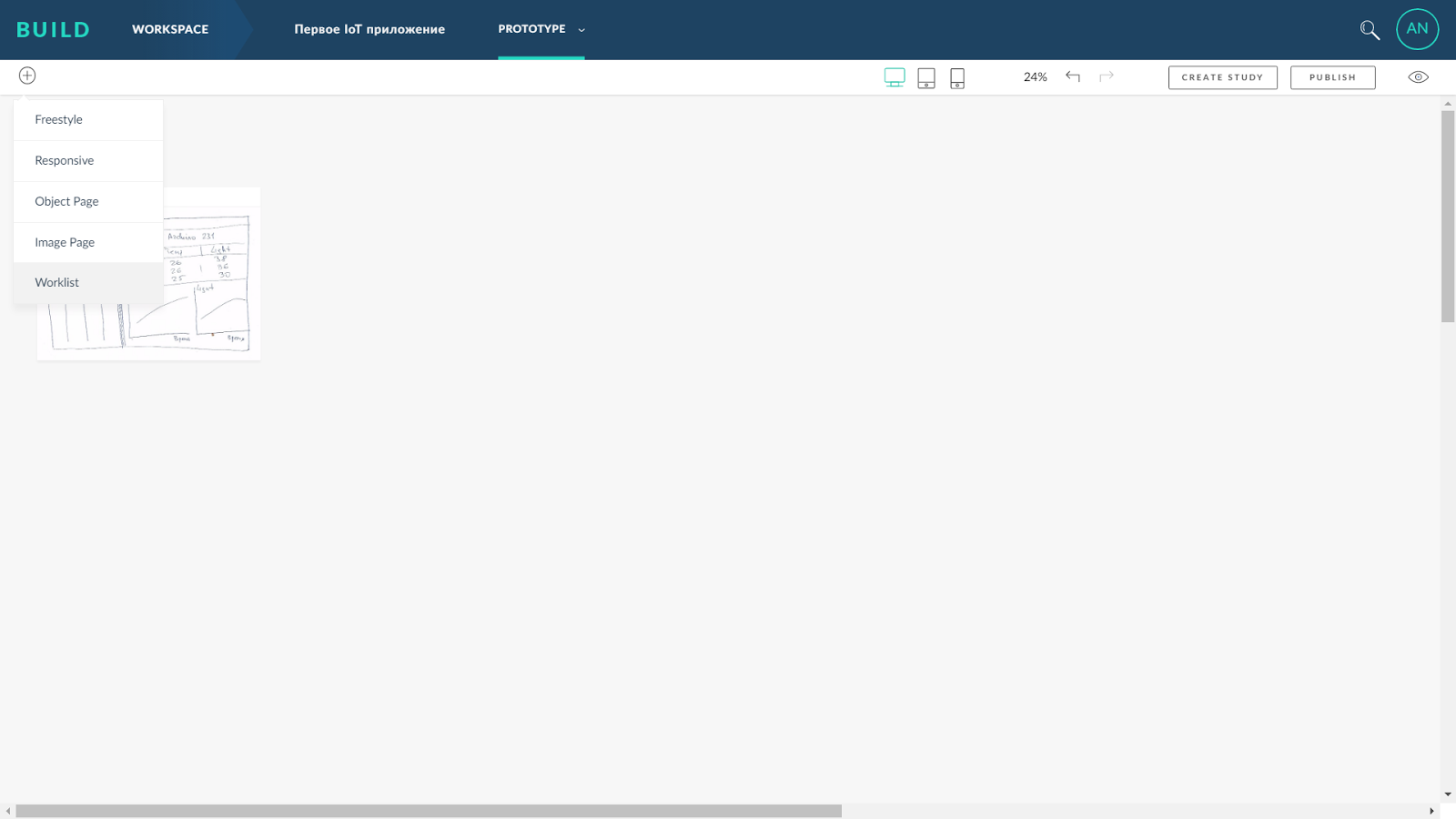The width and height of the screenshot is (1456, 819).
Task: Select Worklist from the page type list
Action: pyautogui.click(x=56, y=282)
